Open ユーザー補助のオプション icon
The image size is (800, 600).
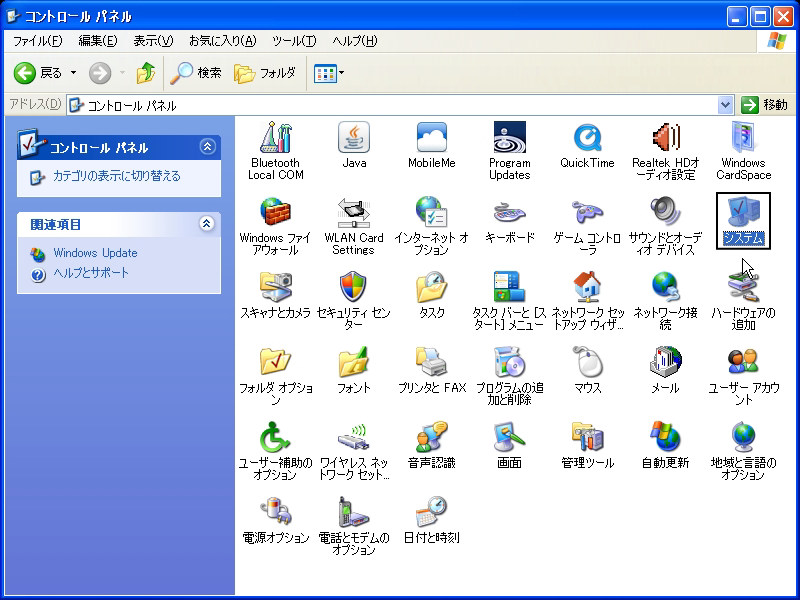(x=276, y=437)
